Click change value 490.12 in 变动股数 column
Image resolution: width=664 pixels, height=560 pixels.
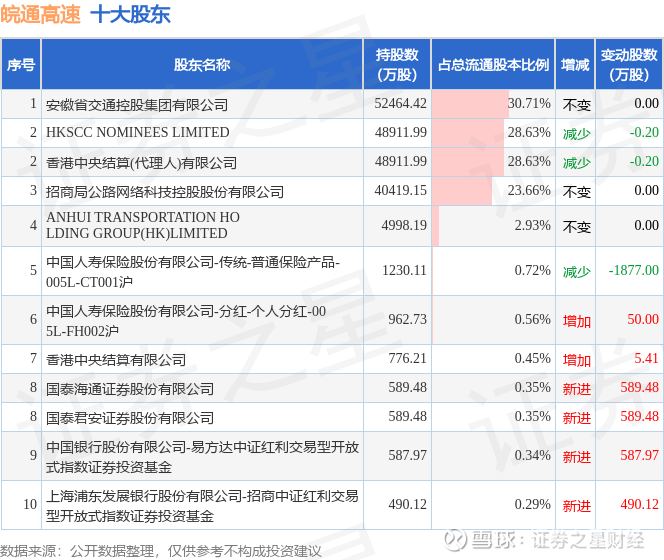(x=639, y=505)
